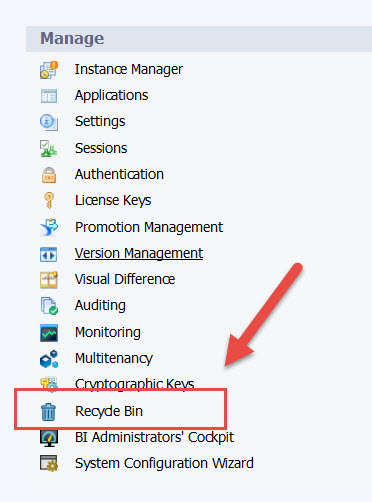Open Instance Manager

(x=129, y=70)
